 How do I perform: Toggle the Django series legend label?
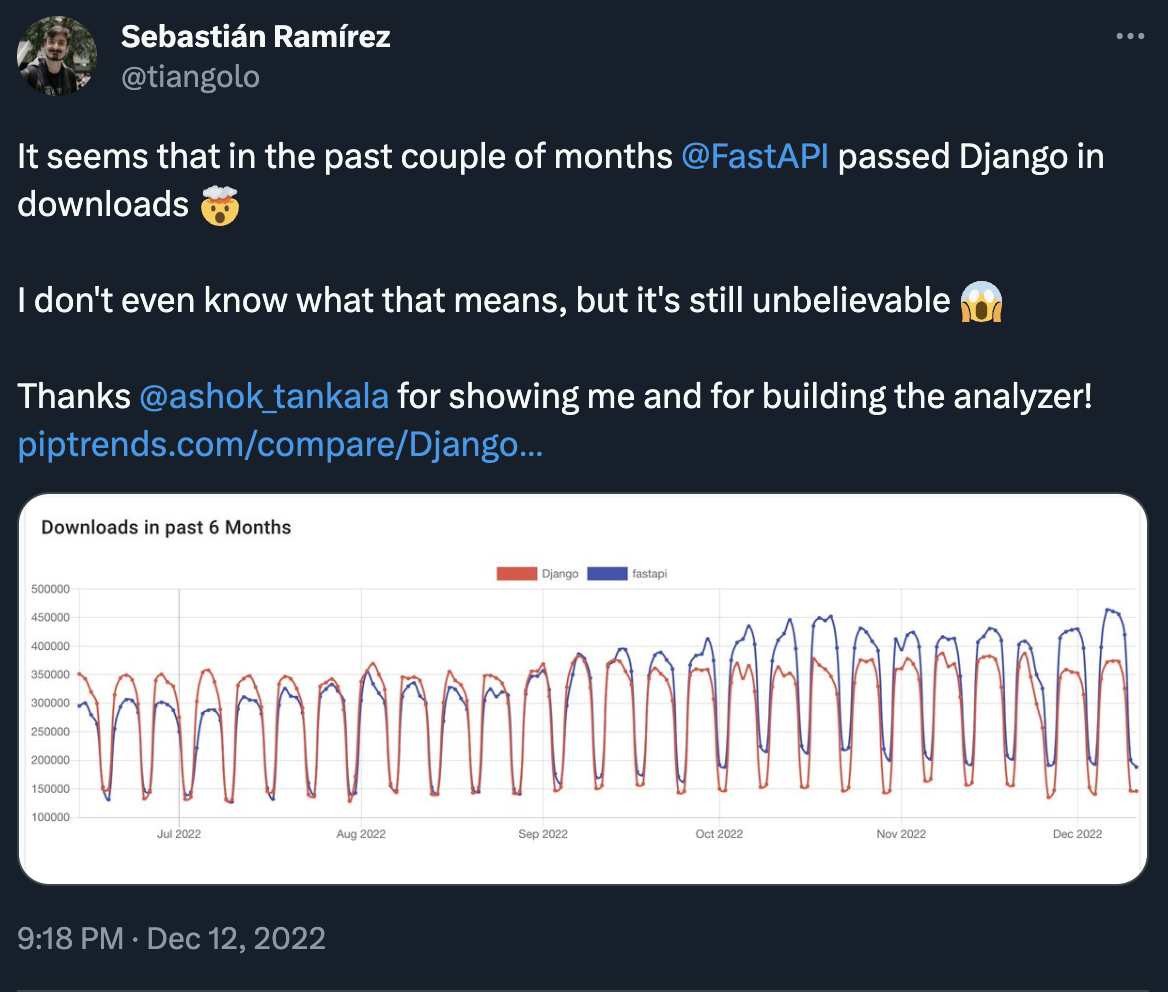point(560,574)
